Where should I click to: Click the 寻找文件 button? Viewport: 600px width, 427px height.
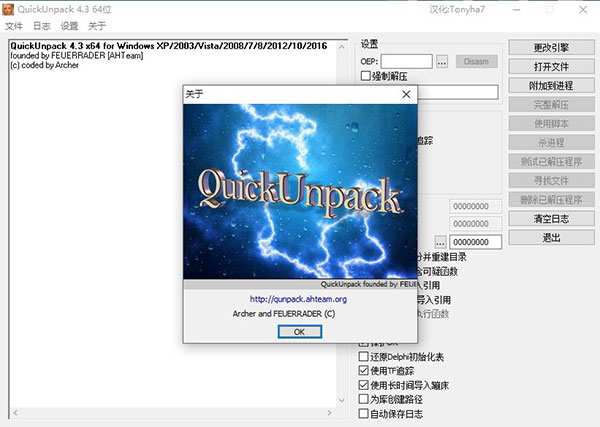click(x=551, y=181)
